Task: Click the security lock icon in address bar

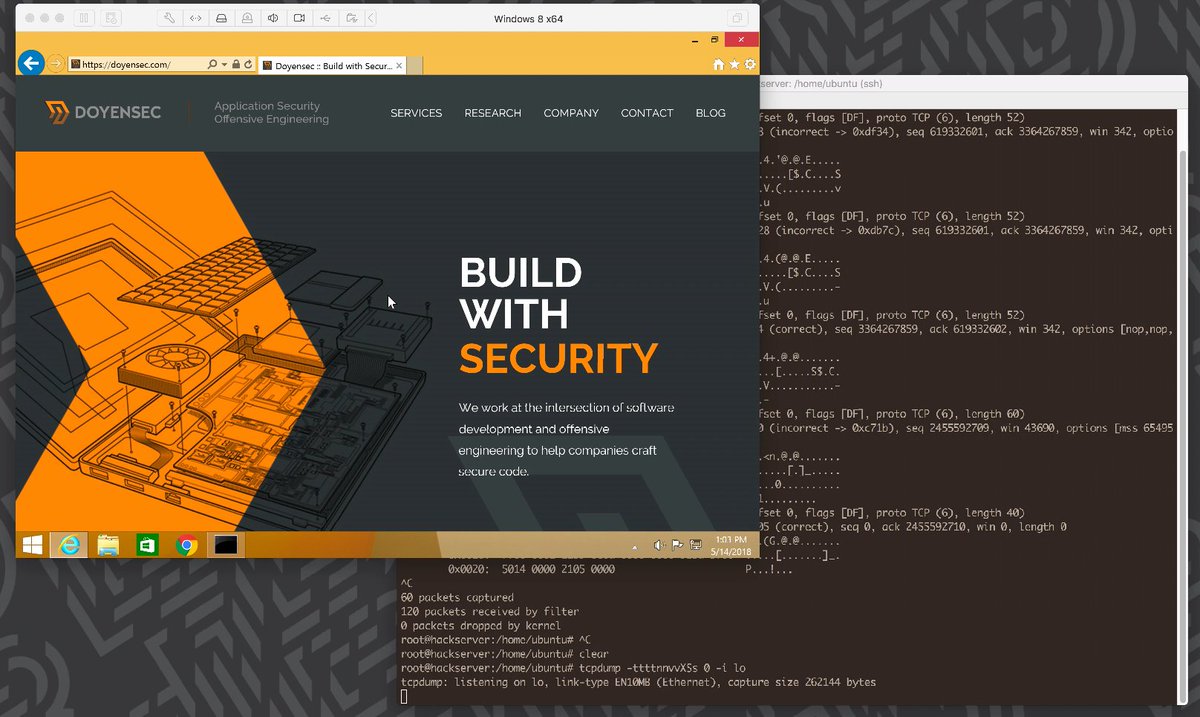Action: pyautogui.click(x=236, y=64)
